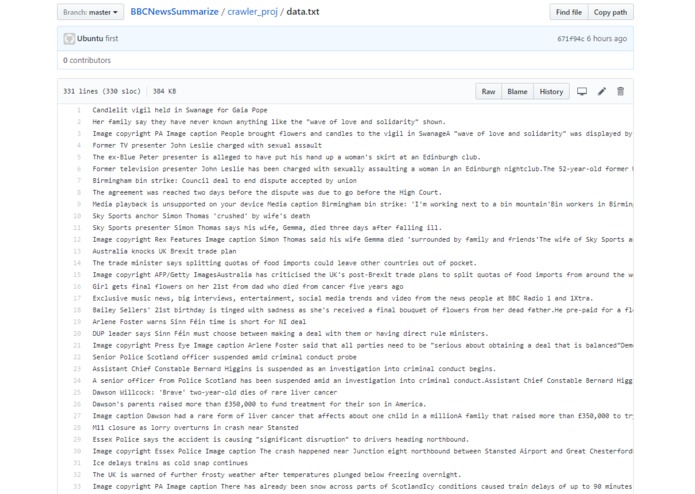This screenshot has width=695, height=494.
Task: Select line number 7
Action: click(x=78, y=180)
